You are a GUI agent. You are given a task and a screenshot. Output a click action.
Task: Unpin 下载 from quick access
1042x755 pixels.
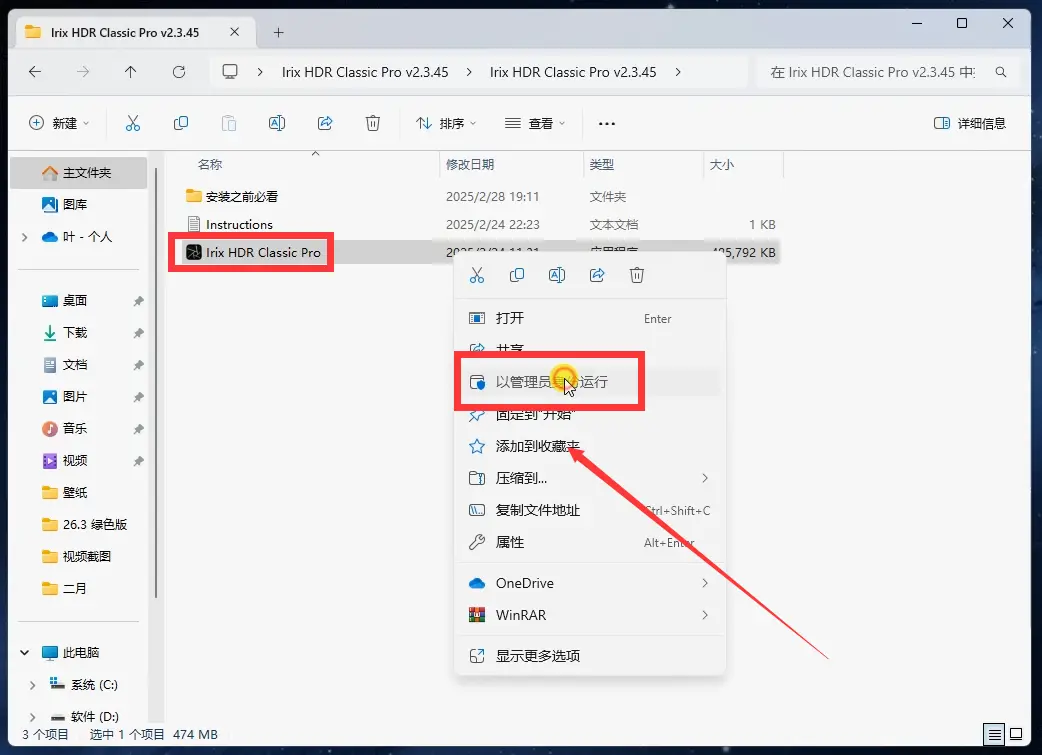coord(138,333)
